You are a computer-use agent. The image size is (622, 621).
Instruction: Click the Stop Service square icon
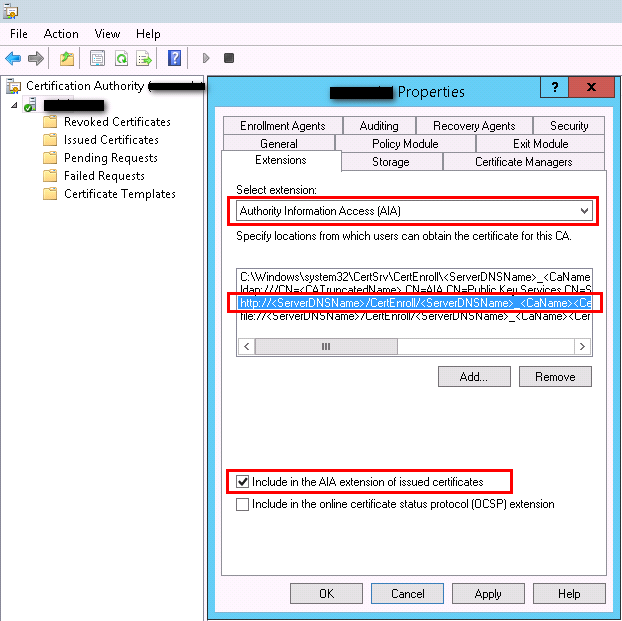(x=229, y=58)
